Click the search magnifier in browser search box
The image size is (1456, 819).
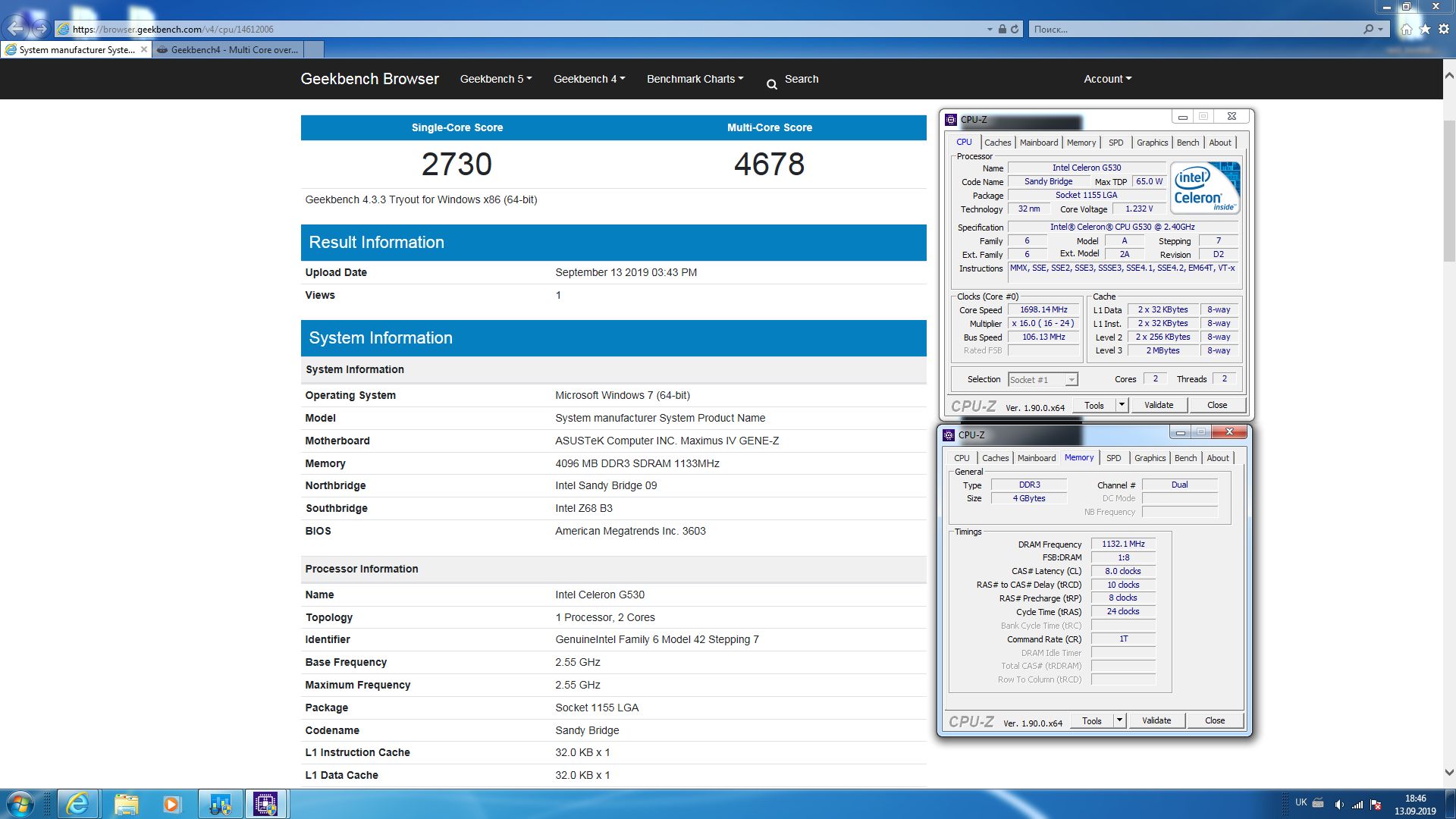[x=1369, y=29]
